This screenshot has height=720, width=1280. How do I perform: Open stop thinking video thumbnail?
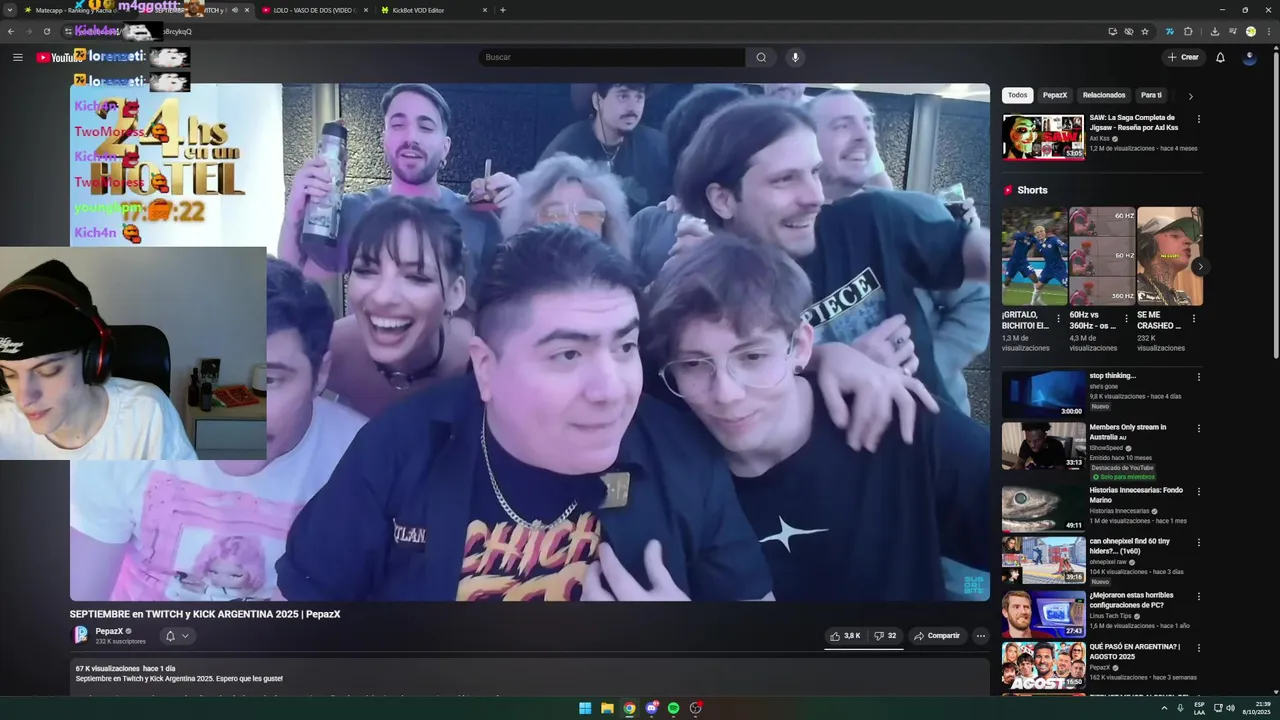(x=1043, y=394)
